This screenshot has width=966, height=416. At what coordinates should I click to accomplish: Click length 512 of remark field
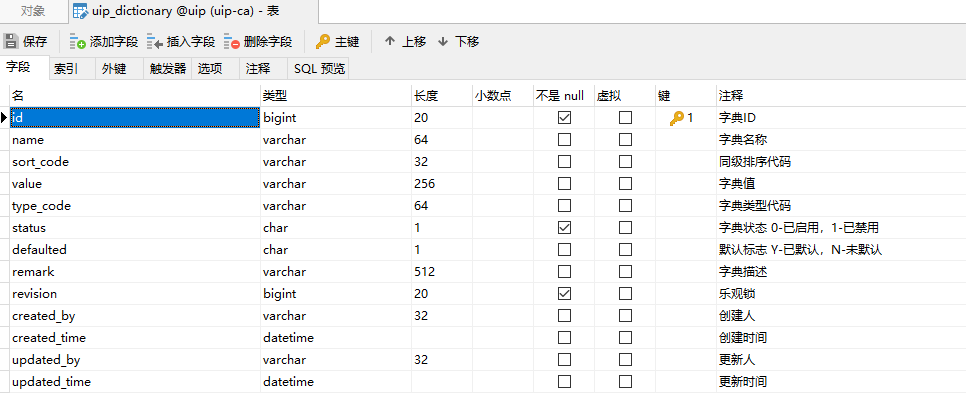pos(424,272)
